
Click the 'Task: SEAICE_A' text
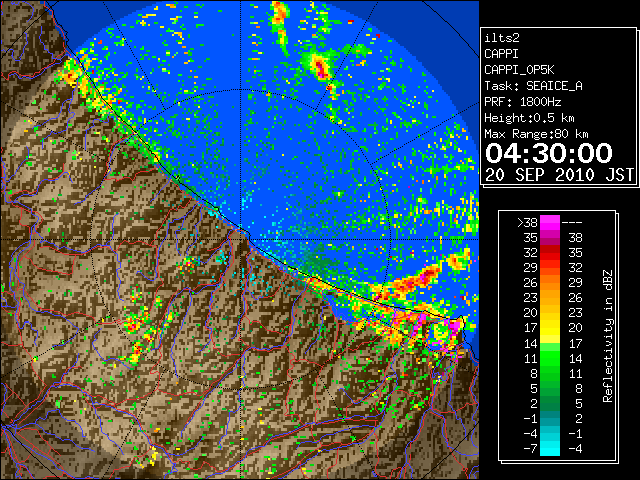coord(533,86)
